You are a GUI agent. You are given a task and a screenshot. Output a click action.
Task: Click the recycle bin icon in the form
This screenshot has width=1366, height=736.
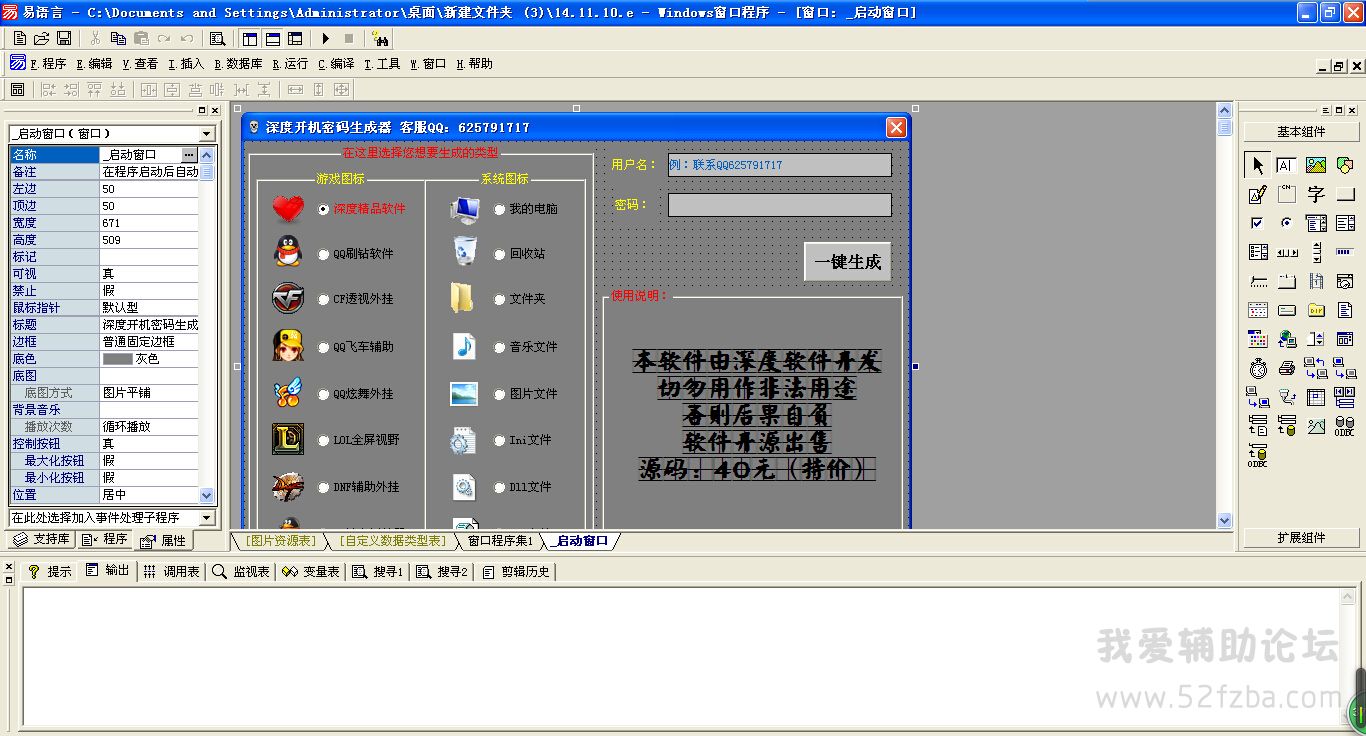tap(464, 252)
